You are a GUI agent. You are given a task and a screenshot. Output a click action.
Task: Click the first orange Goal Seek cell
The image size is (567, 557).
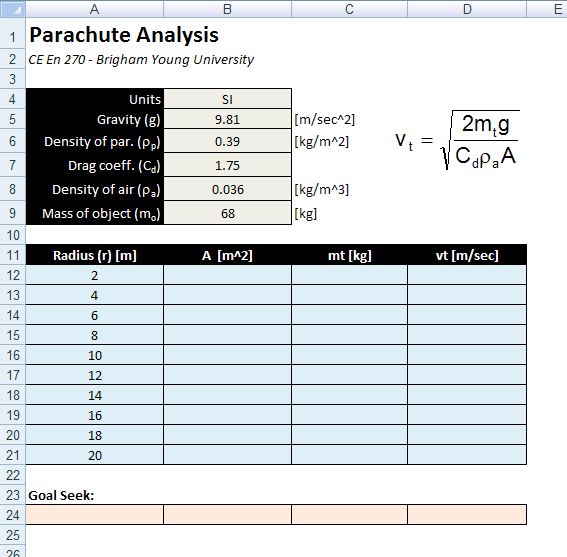click(94, 515)
